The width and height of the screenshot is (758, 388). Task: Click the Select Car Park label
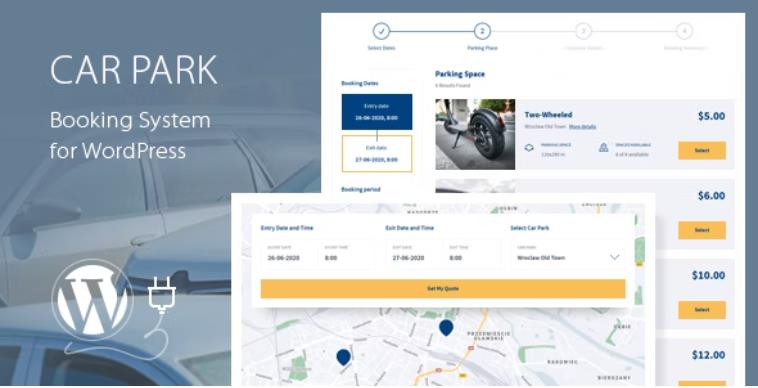tap(530, 228)
